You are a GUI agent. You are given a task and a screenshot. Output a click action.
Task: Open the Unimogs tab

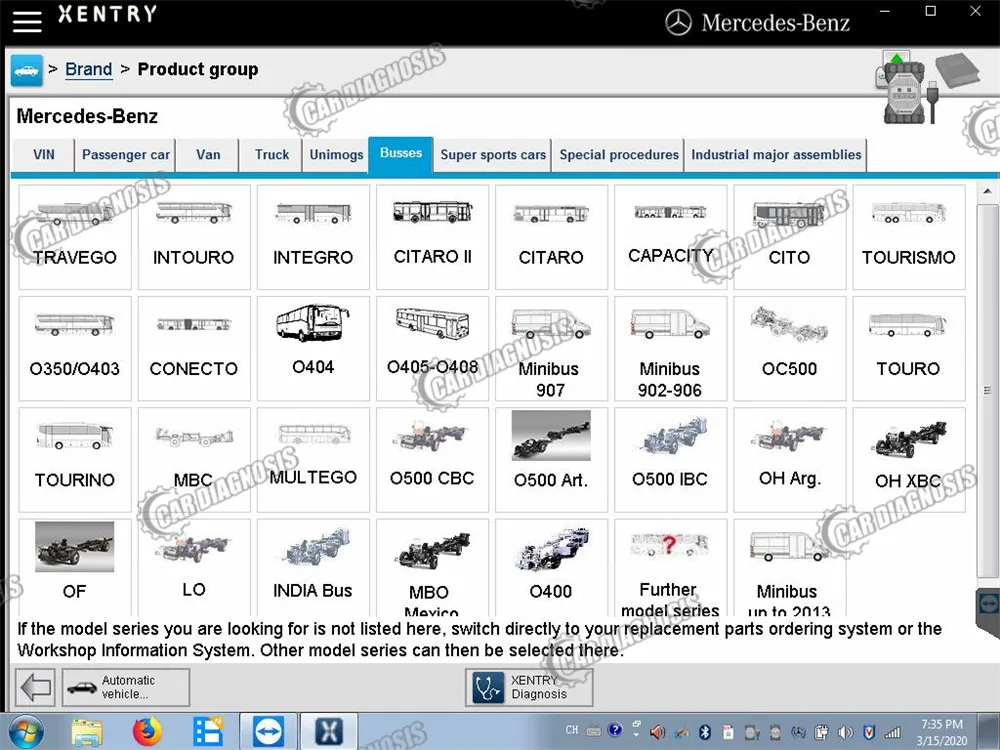pos(336,155)
